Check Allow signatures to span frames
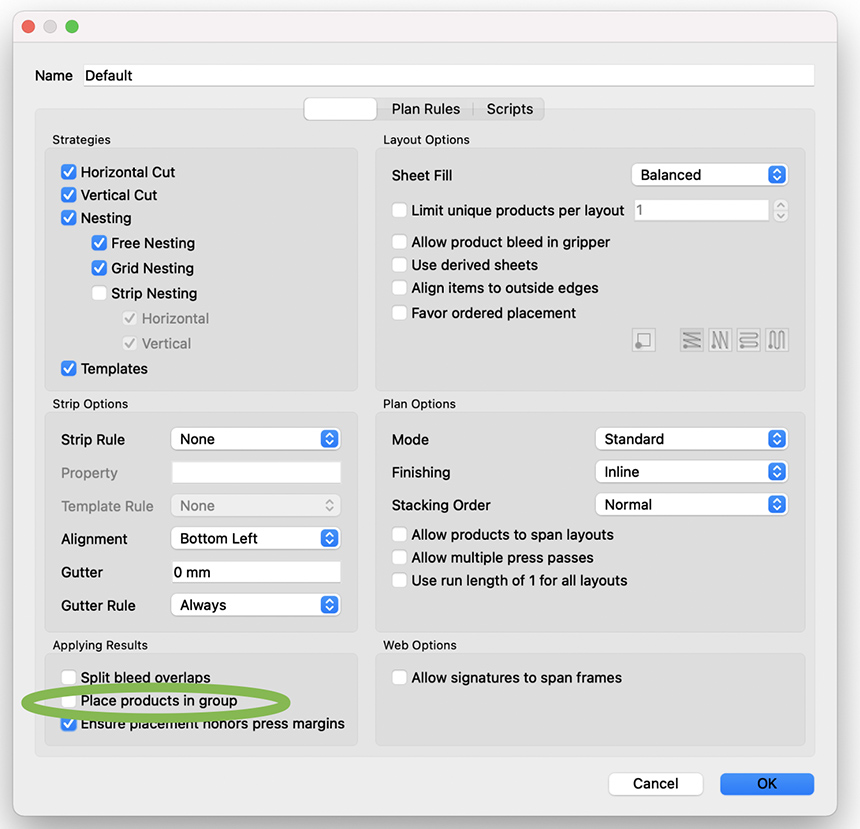 pos(400,678)
